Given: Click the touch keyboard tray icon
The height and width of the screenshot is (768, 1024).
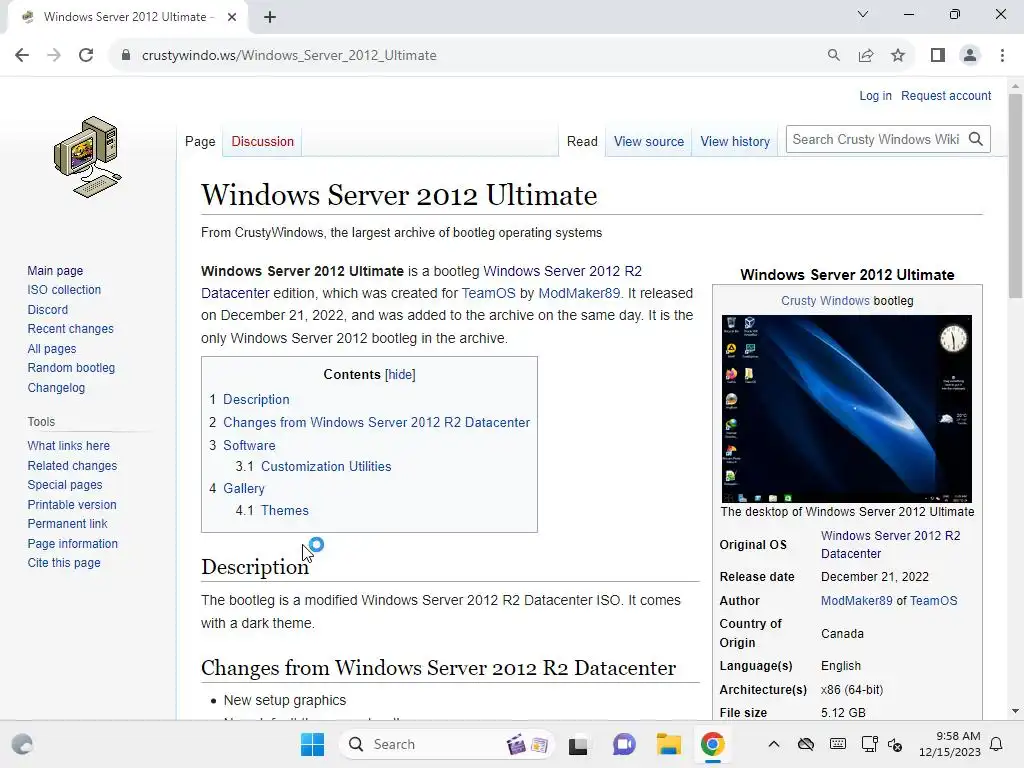Looking at the screenshot, I should pyautogui.click(x=838, y=744).
